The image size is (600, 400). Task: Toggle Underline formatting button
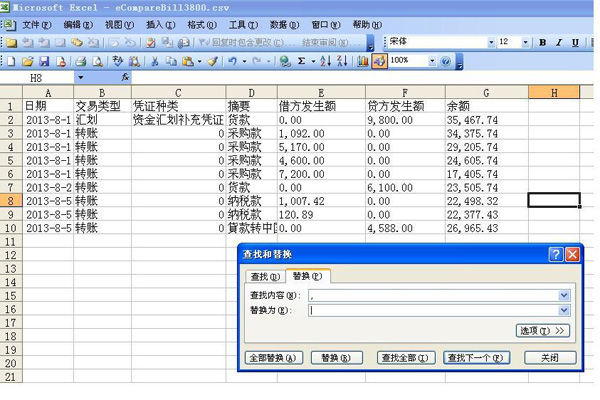click(574, 43)
